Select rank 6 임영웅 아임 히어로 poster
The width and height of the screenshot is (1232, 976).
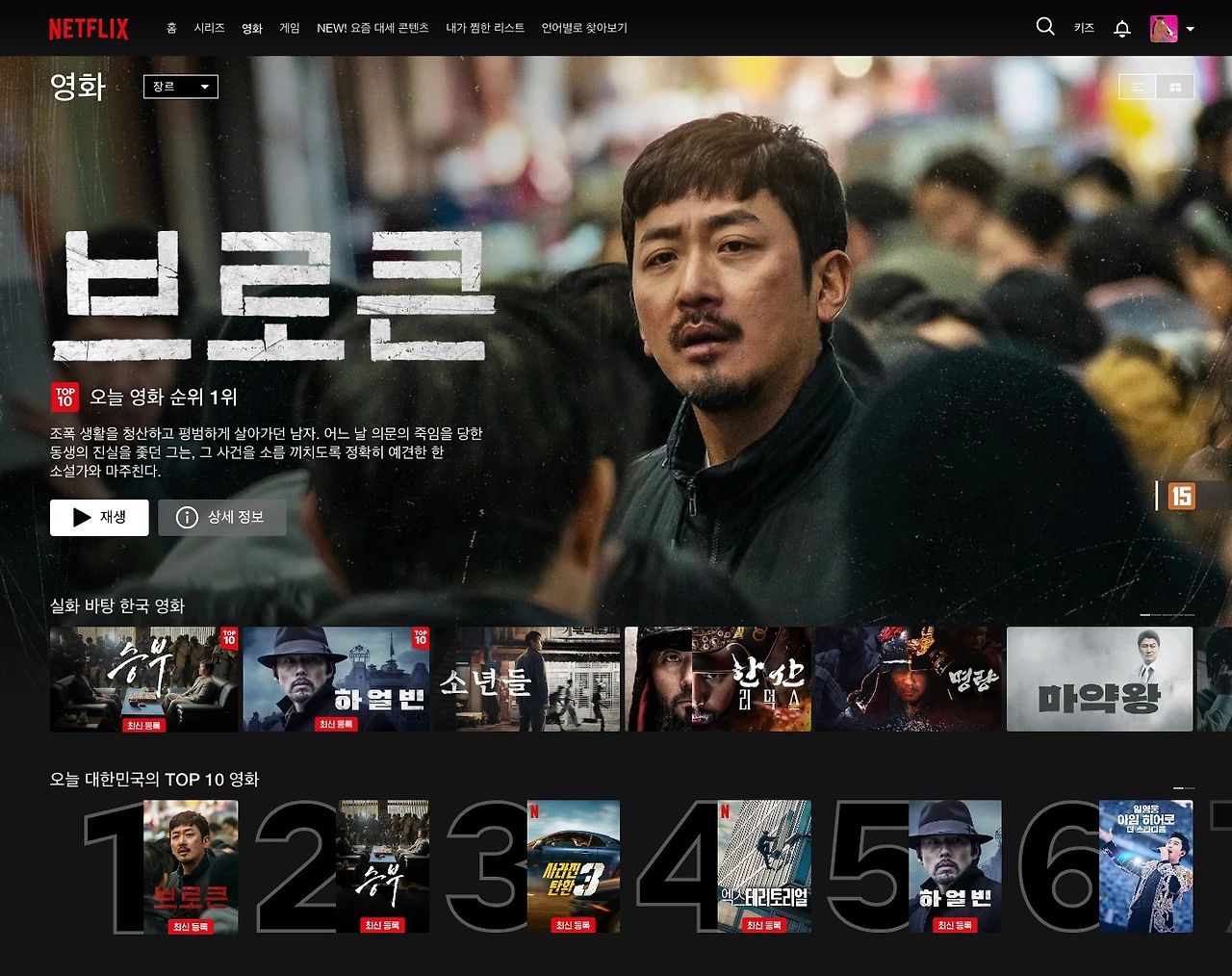tap(1145, 866)
